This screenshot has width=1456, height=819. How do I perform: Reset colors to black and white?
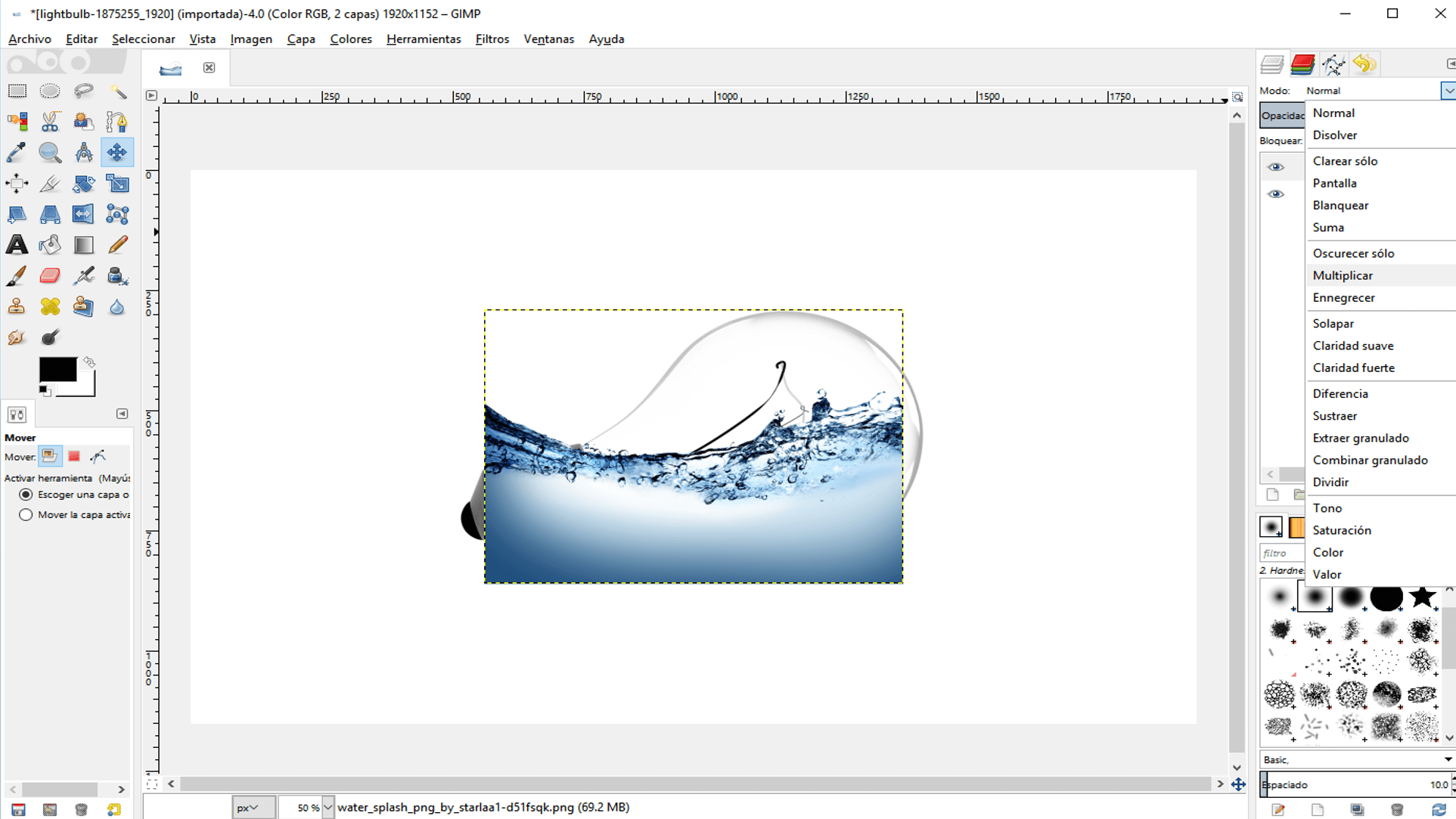coord(45,390)
